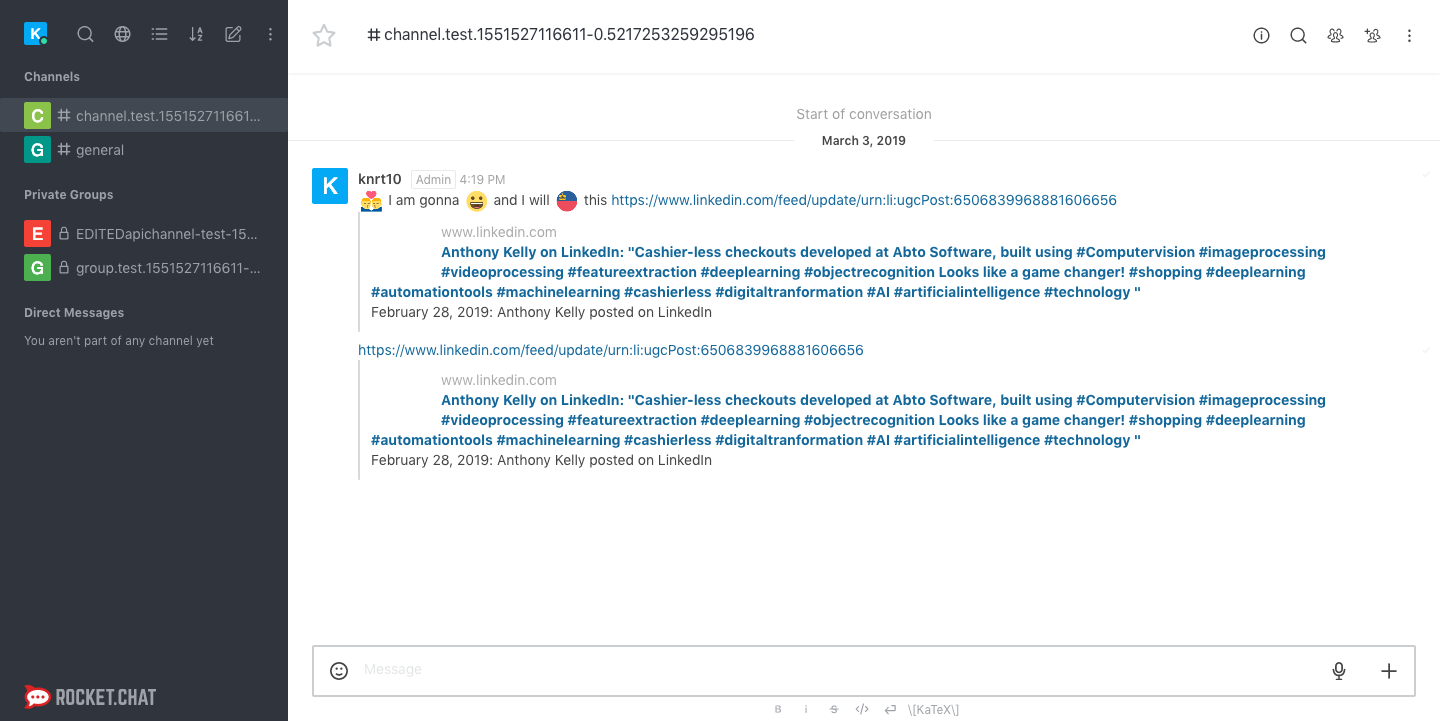Insert inline code formatting
This screenshot has height=721, width=1440.
pos(862,709)
